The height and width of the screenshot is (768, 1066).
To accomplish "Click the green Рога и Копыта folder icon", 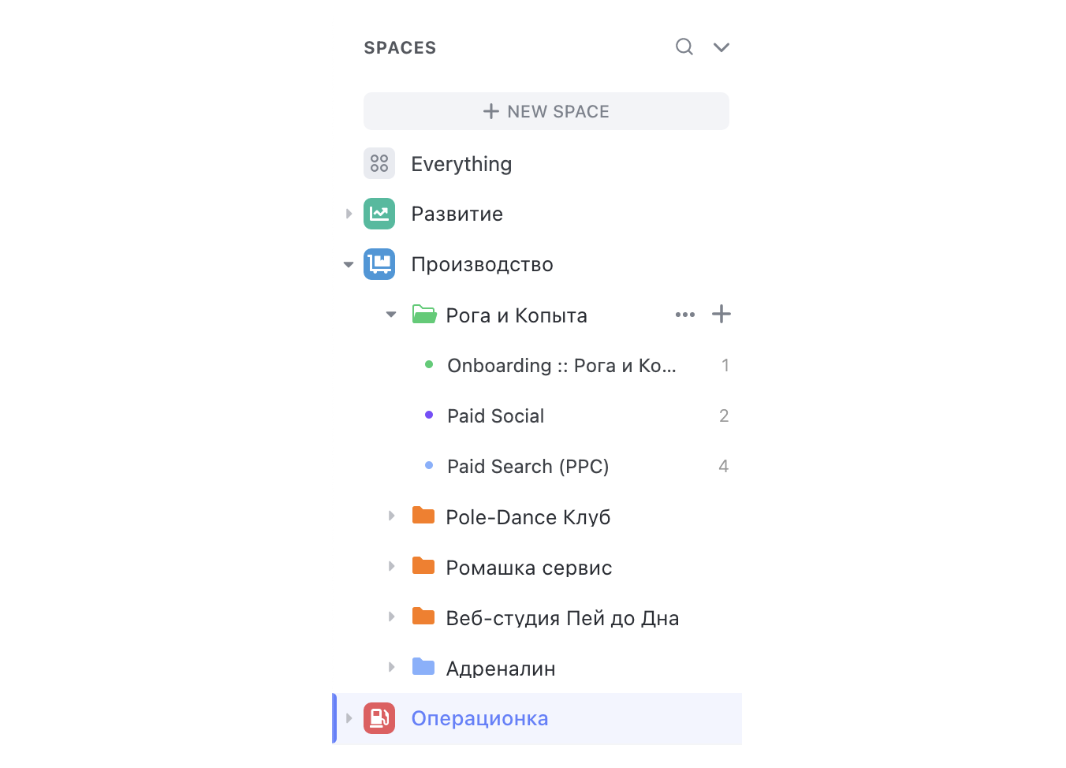I will [424, 315].
